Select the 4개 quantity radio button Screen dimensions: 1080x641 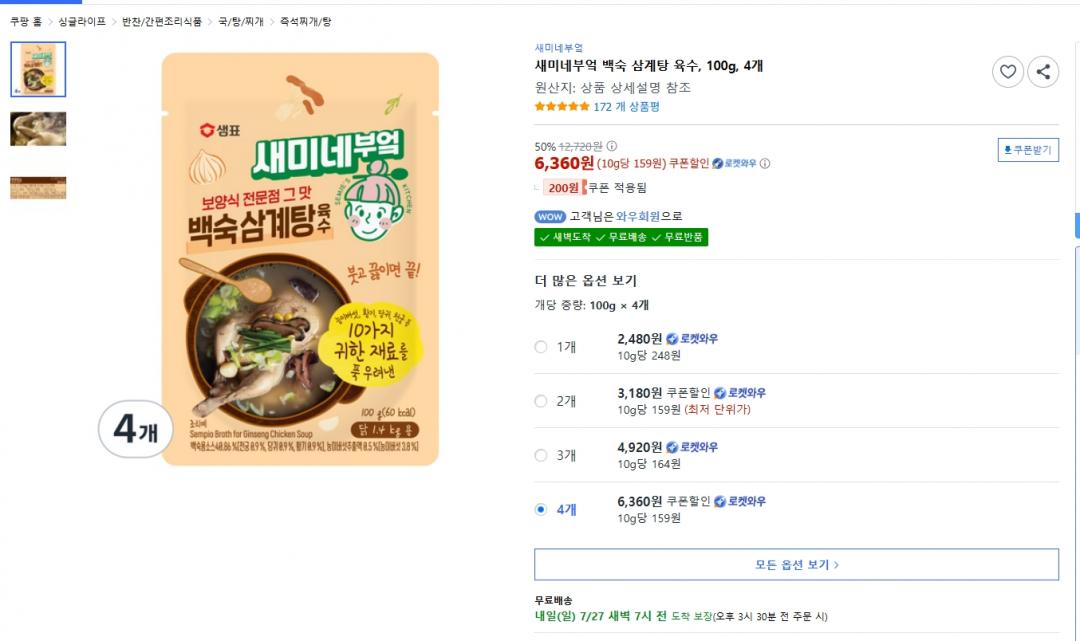click(541, 509)
